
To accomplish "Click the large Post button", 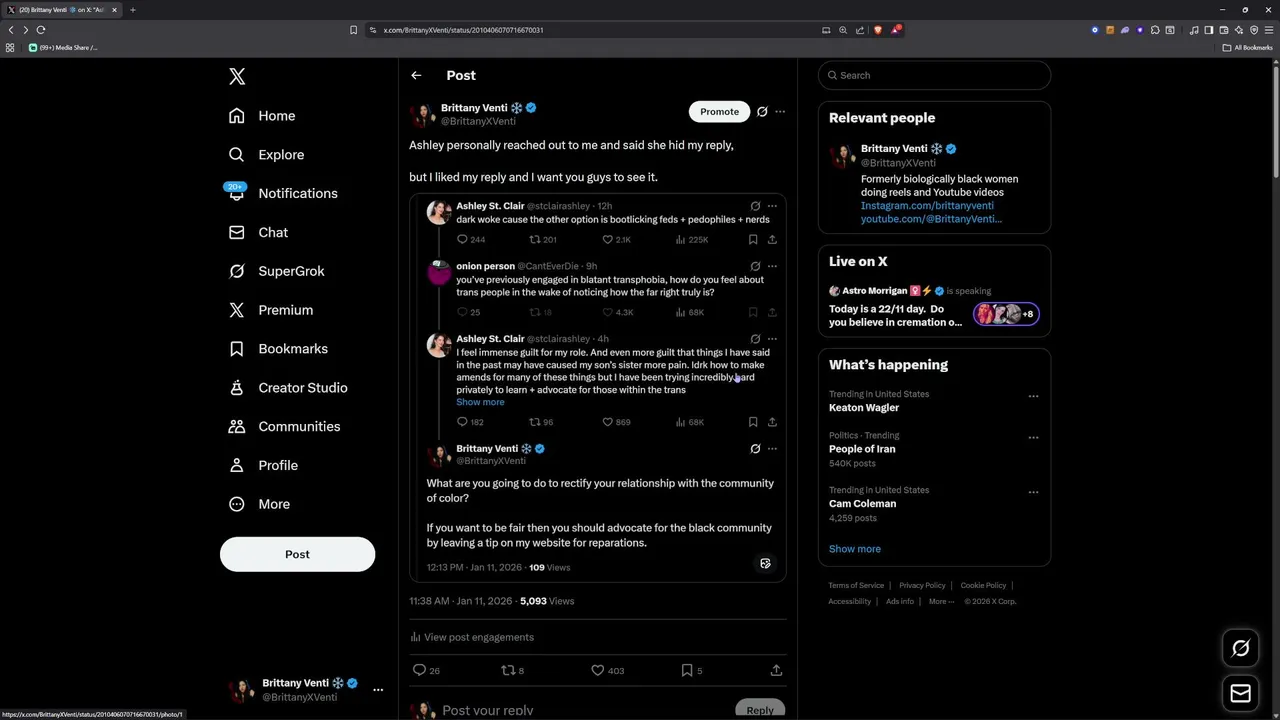I will (x=297, y=554).
